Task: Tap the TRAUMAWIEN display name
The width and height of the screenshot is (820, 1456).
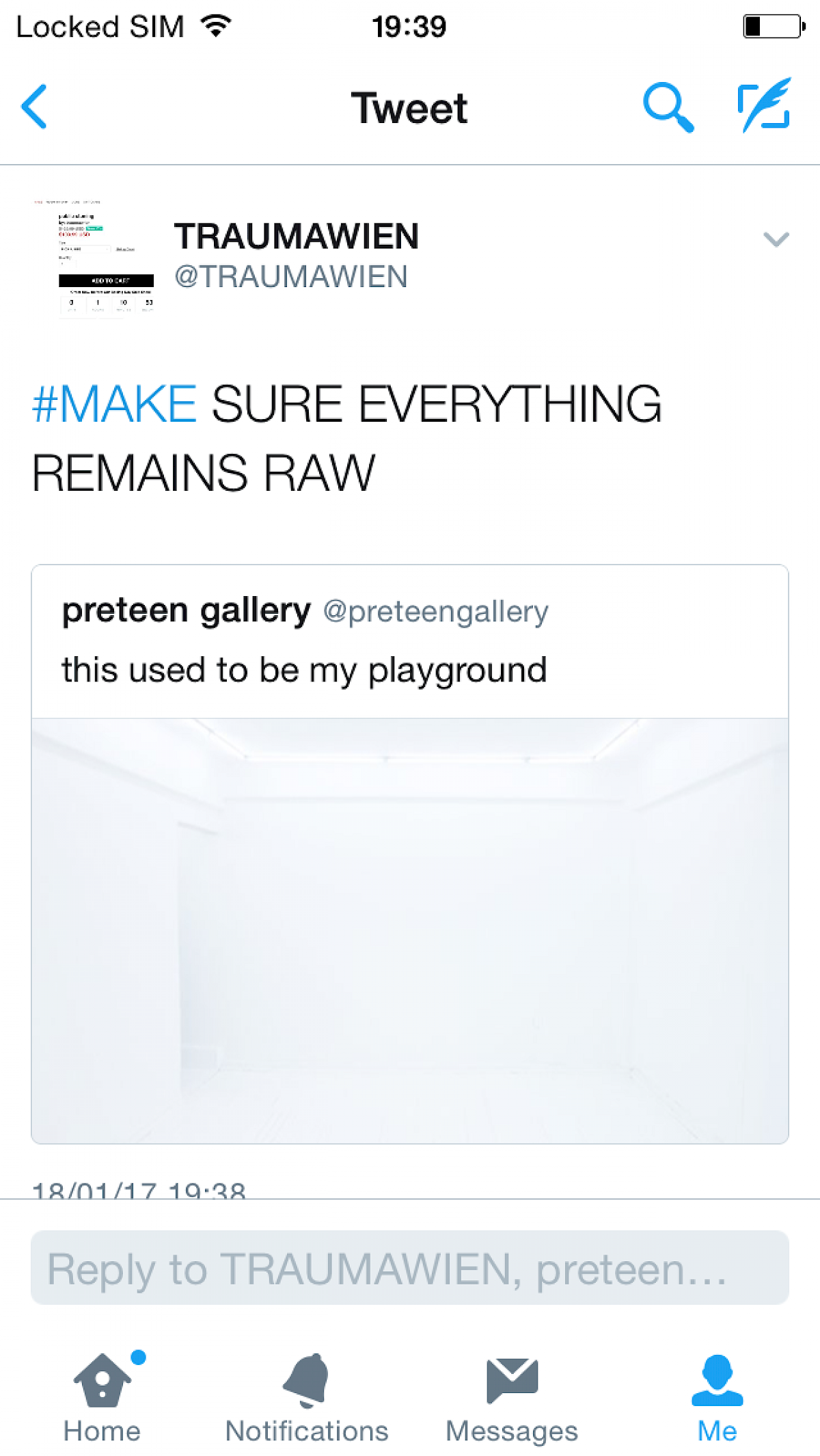Action: click(x=296, y=237)
